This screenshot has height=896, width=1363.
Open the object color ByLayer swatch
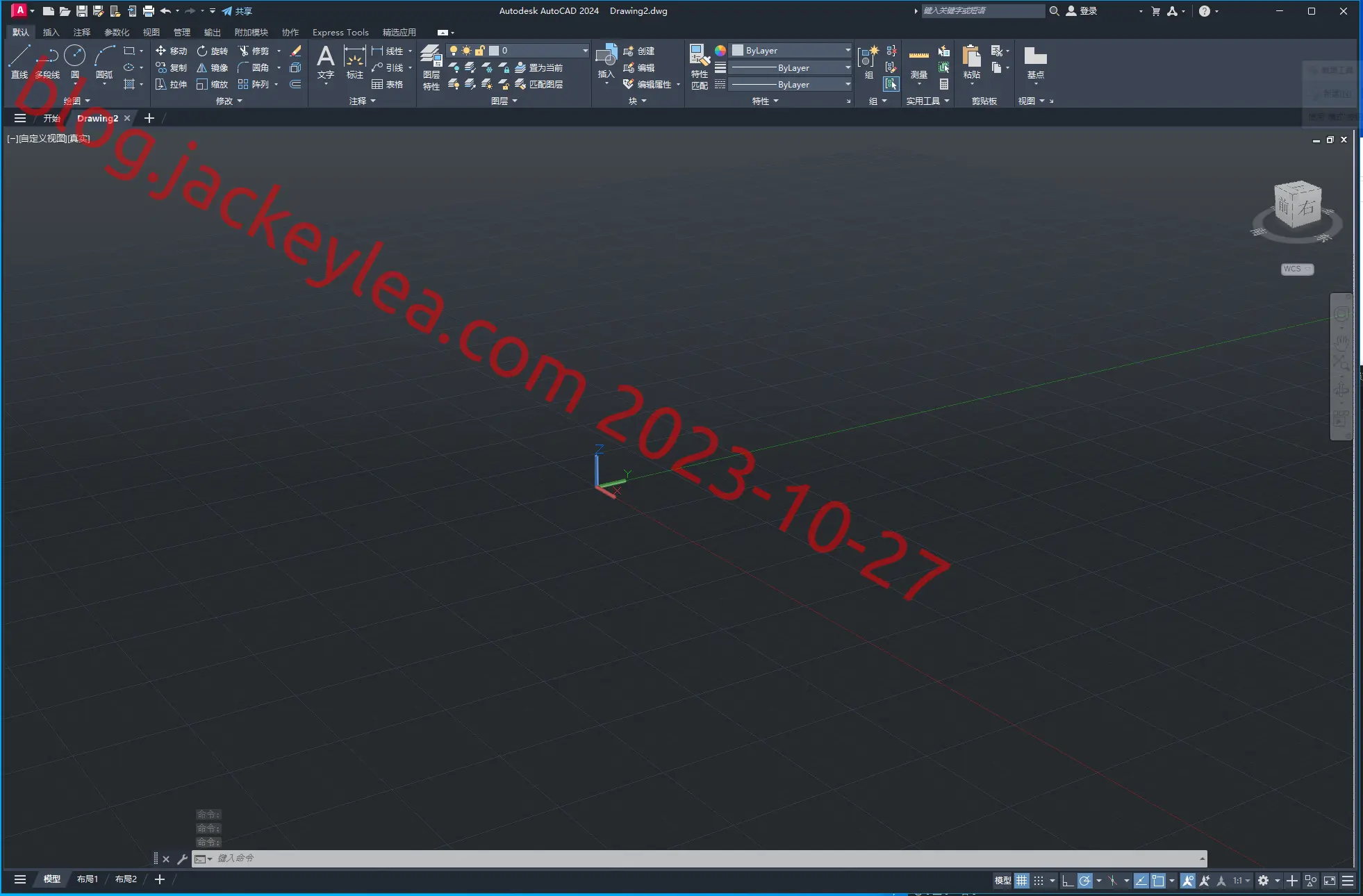click(x=791, y=51)
